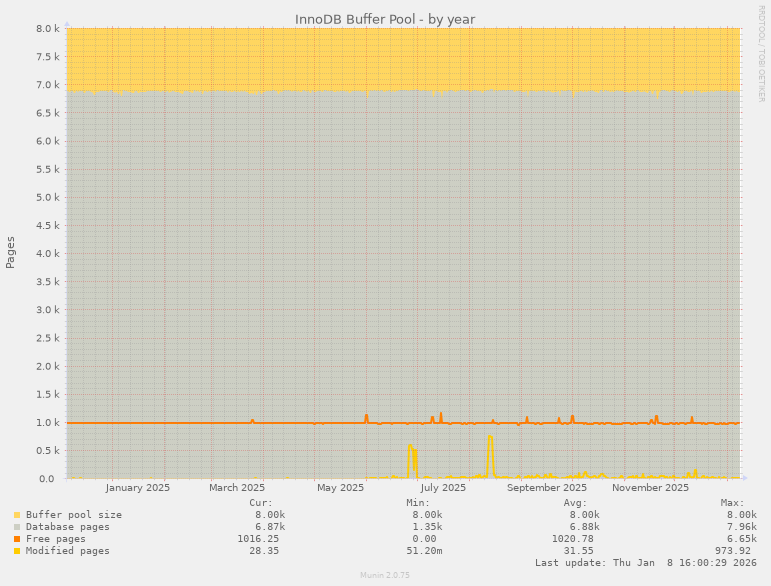
Task: Click the tallest Modified pages spike in August
Action: click(x=490, y=455)
